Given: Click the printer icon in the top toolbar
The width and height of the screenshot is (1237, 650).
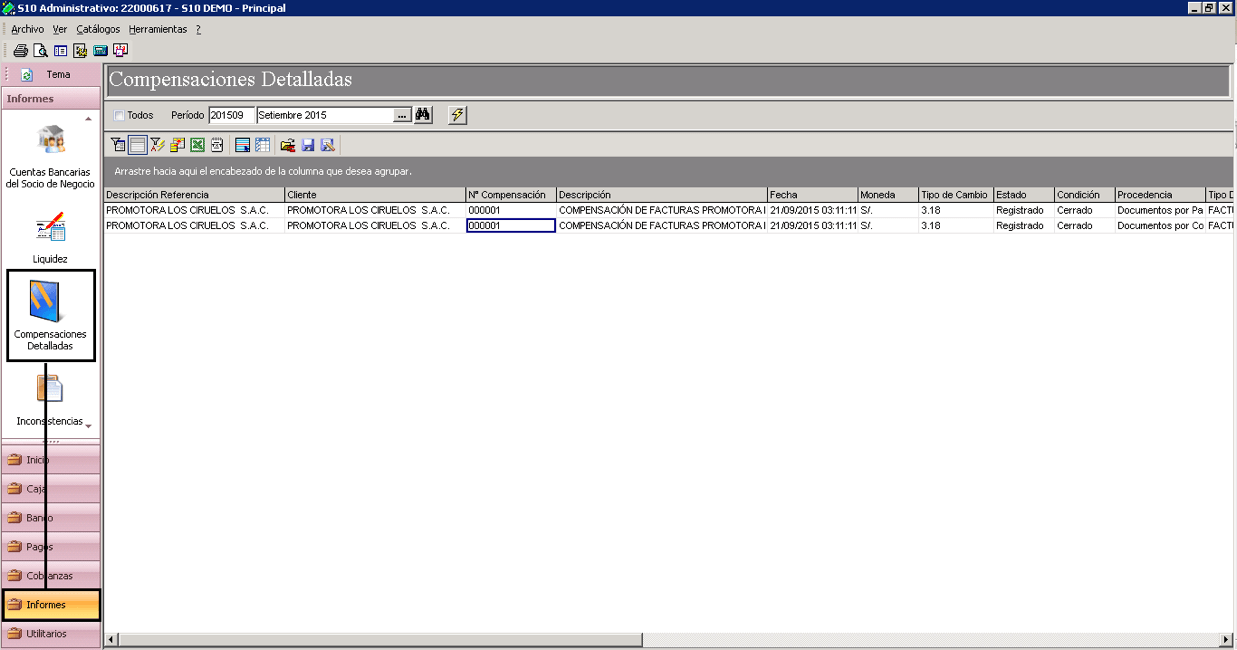Looking at the screenshot, I should tap(20, 50).
